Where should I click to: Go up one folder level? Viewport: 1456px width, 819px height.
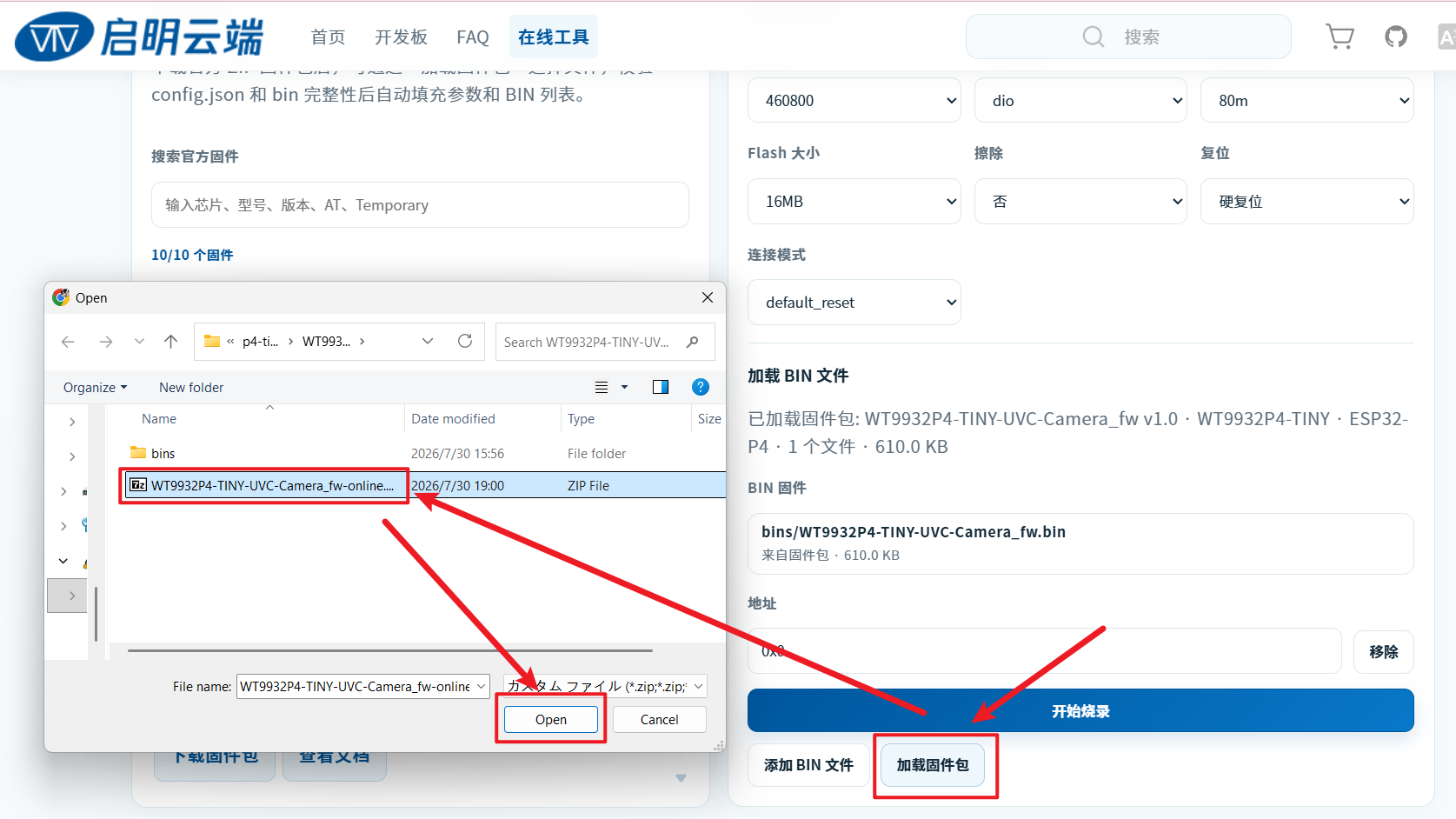pos(171,342)
